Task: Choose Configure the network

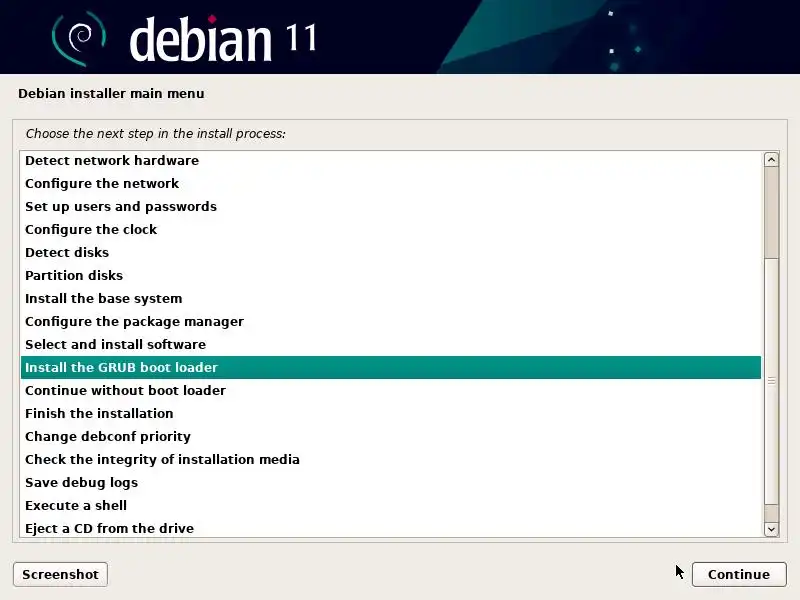Action: (x=391, y=184)
